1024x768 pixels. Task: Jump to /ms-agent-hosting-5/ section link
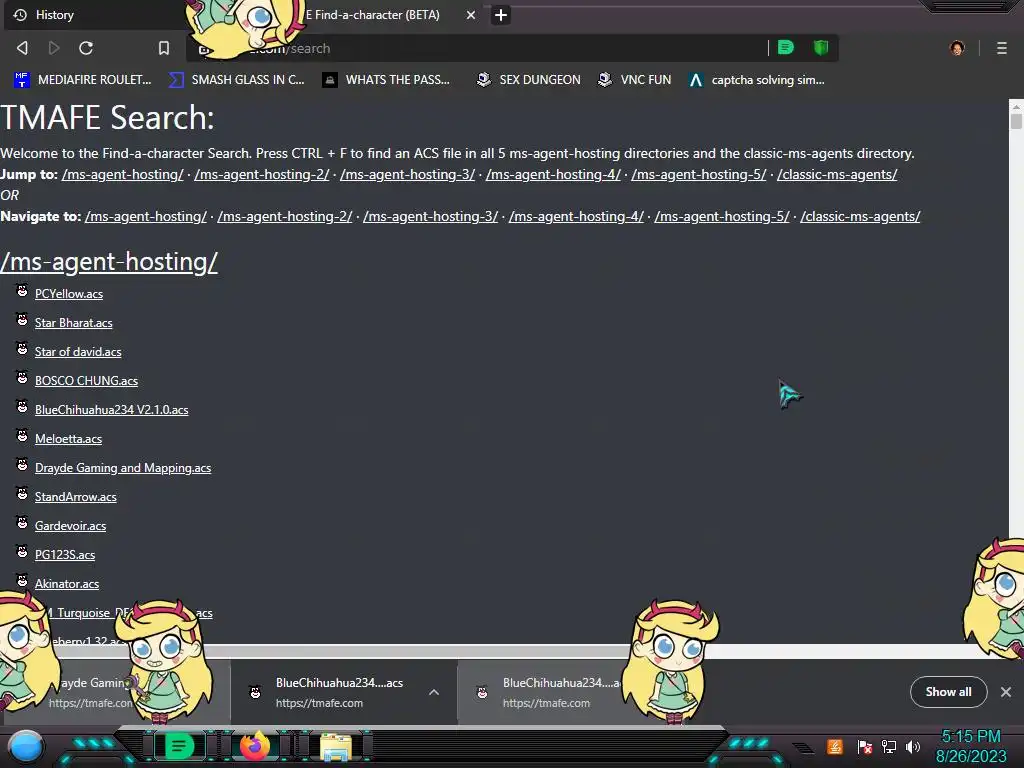tap(699, 174)
